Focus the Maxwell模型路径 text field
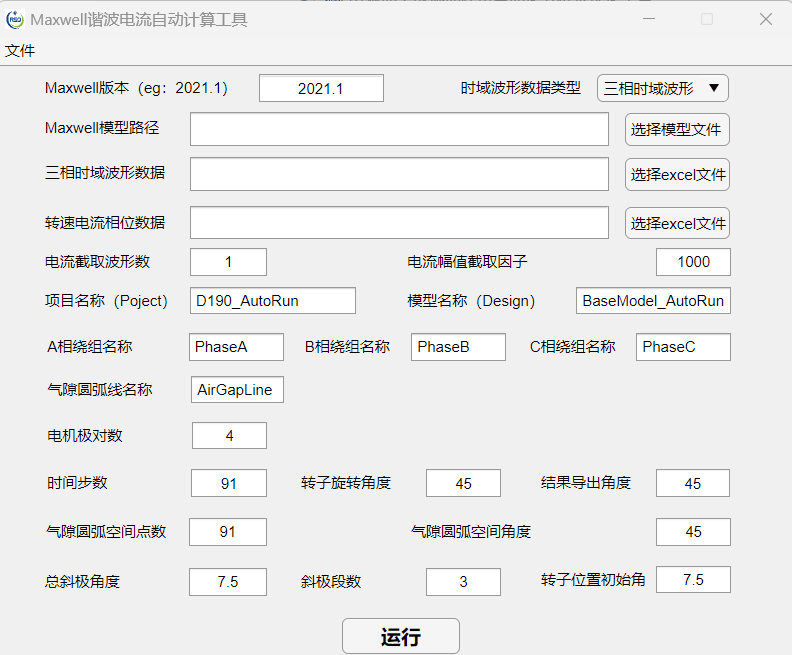This screenshot has width=792, height=655. pos(399,129)
